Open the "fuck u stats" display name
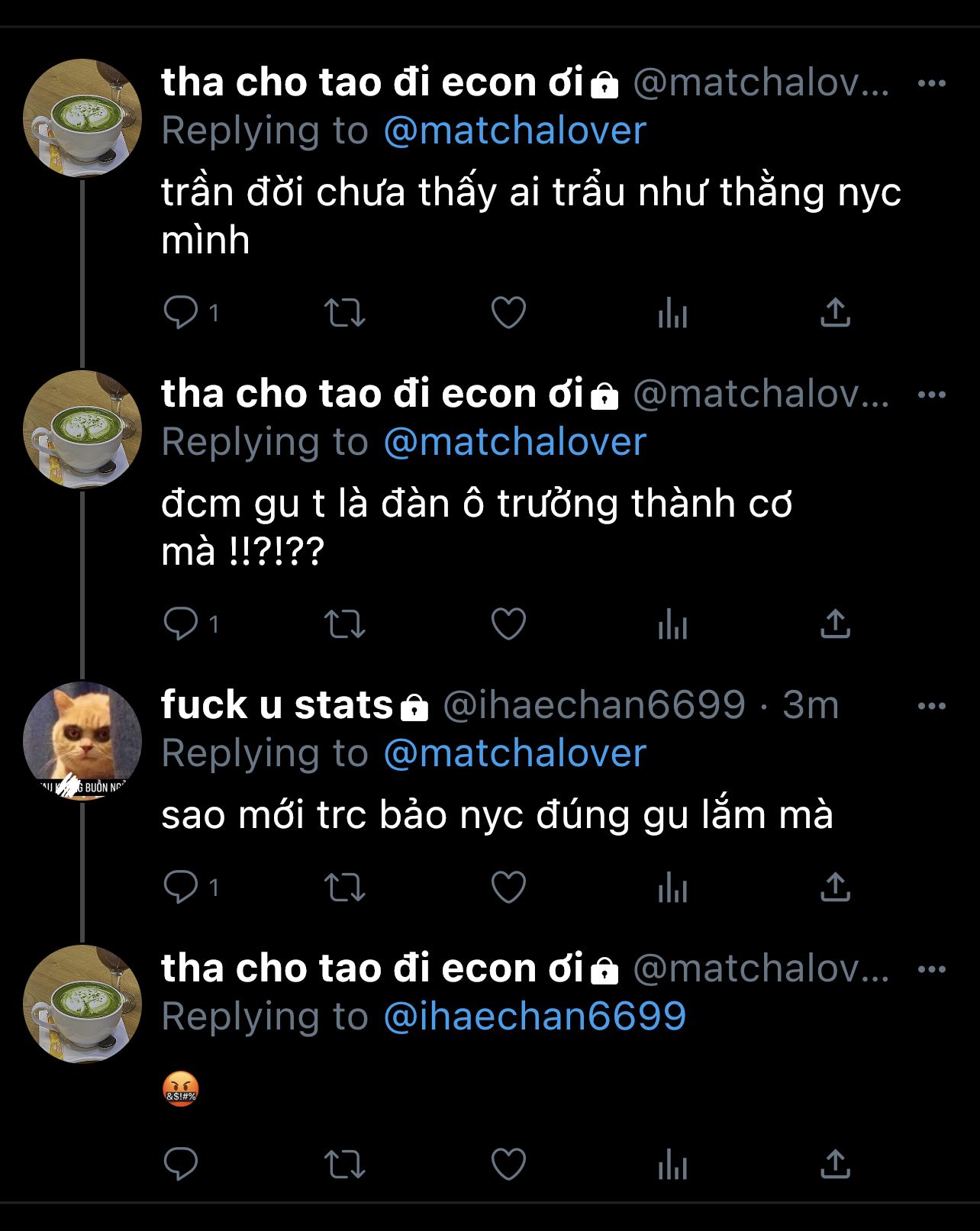The height and width of the screenshot is (1231, 980). tap(277, 704)
